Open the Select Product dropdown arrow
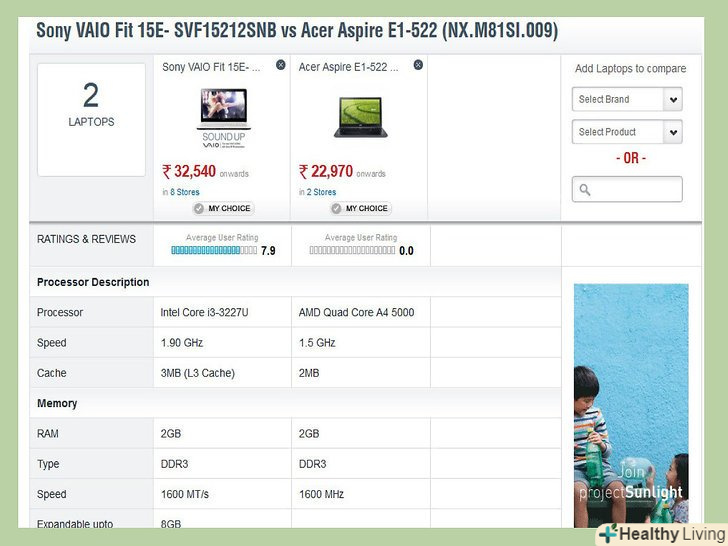 [673, 132]
